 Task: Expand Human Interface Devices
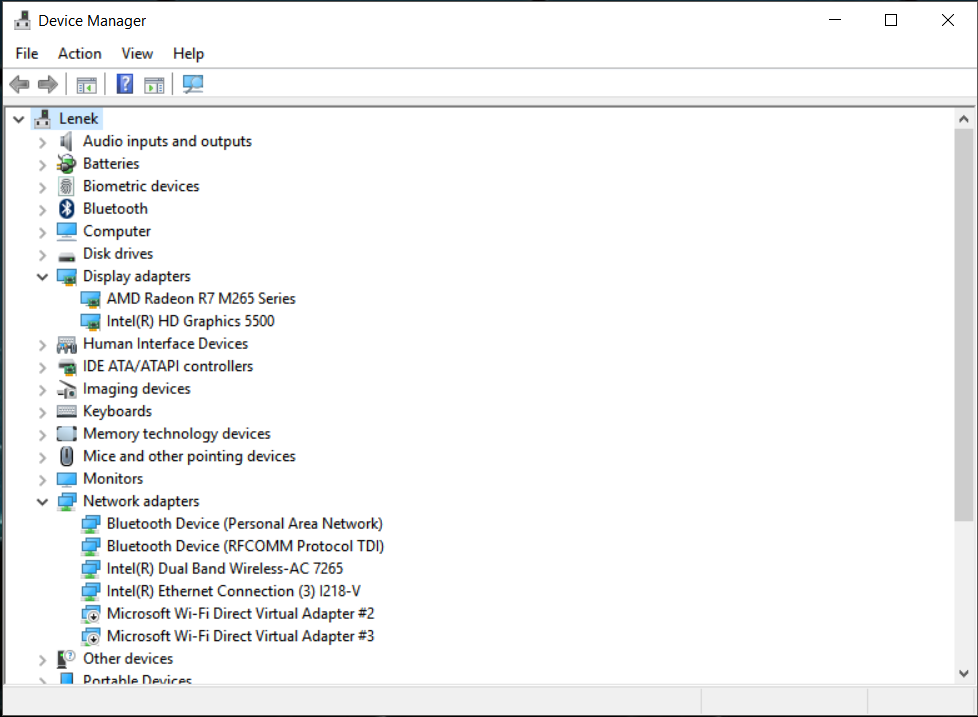point(42,345)
